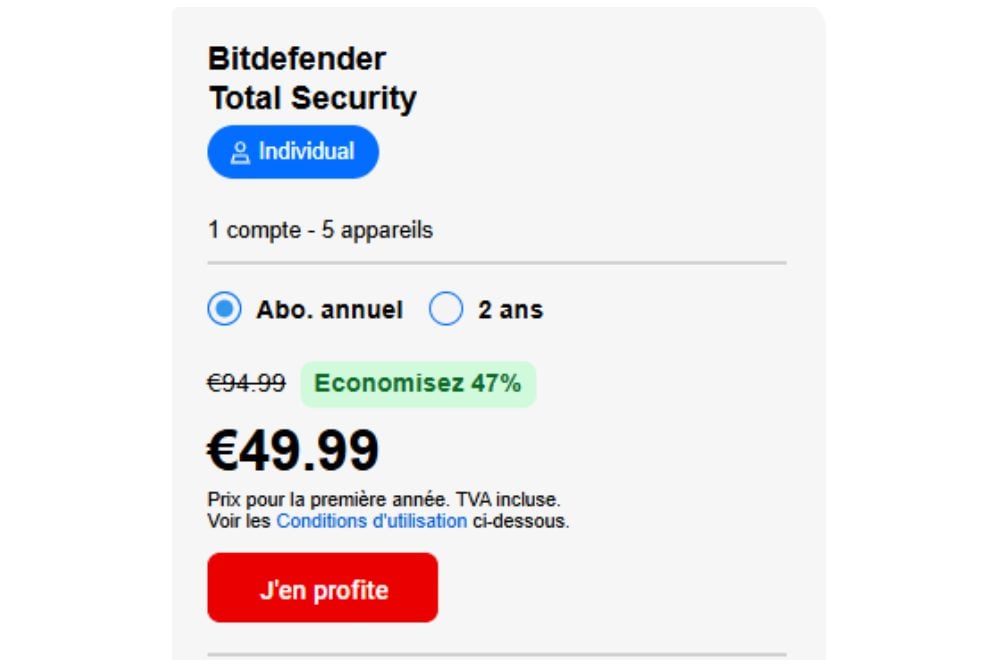This screenshot has height=667, width=1000.
Task: Click the green Economisez 47% badge
Action: (418, 384)
